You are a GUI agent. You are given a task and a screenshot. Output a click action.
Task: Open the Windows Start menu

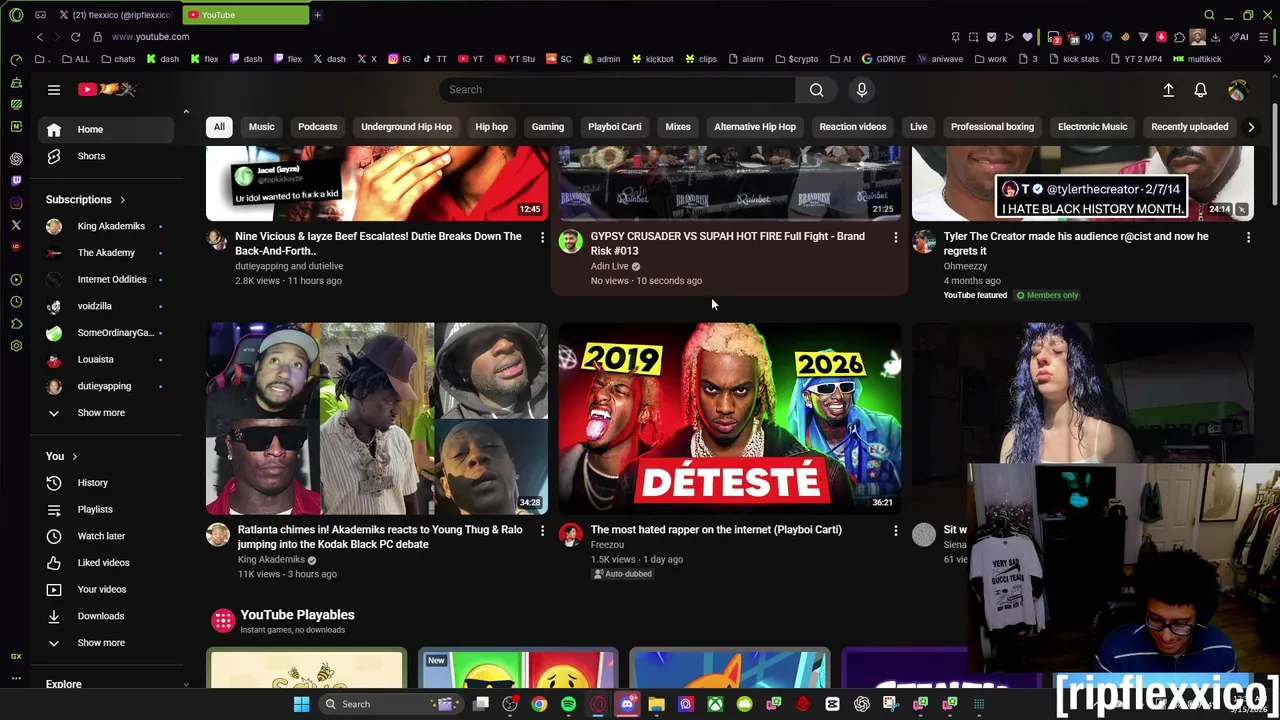click(x=301, y=704)
